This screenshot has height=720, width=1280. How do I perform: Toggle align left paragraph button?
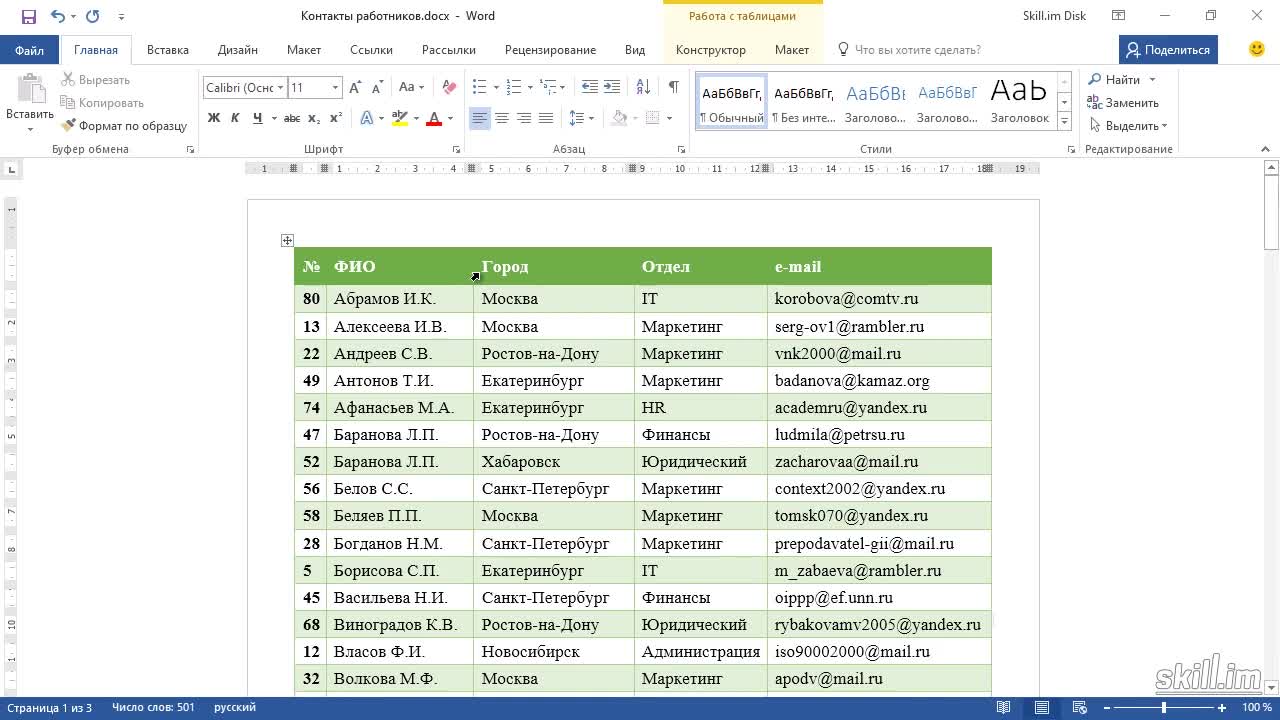pyautogui.click(x=480, y=118)
